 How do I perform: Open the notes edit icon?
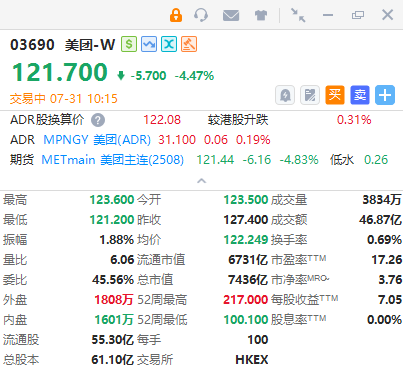click(310, 95)
